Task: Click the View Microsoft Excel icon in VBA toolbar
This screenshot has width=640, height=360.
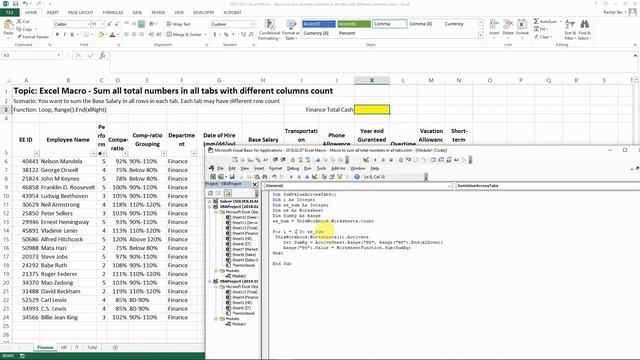Action: click(213, 177)
